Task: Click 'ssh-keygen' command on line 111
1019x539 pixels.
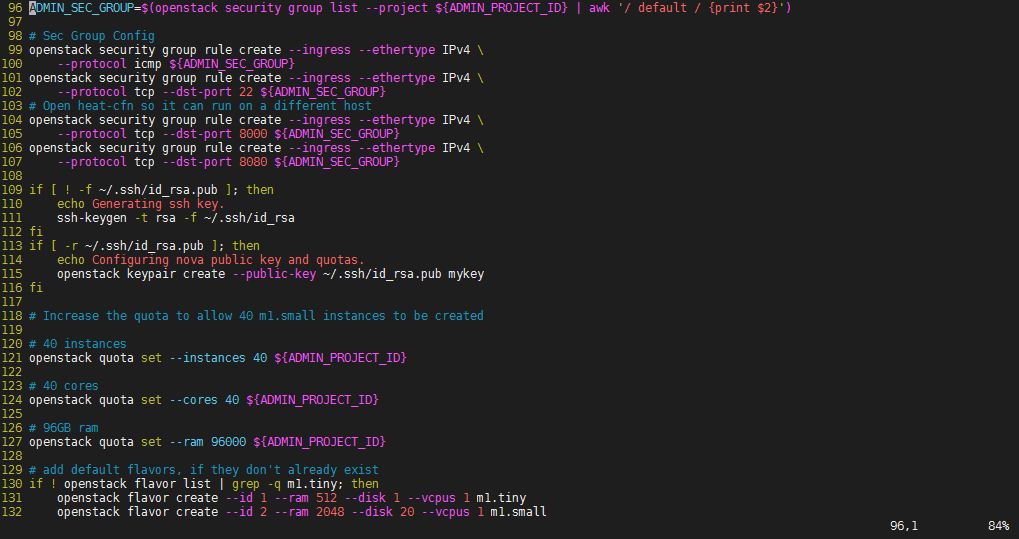Action: [x=92, y=218]
